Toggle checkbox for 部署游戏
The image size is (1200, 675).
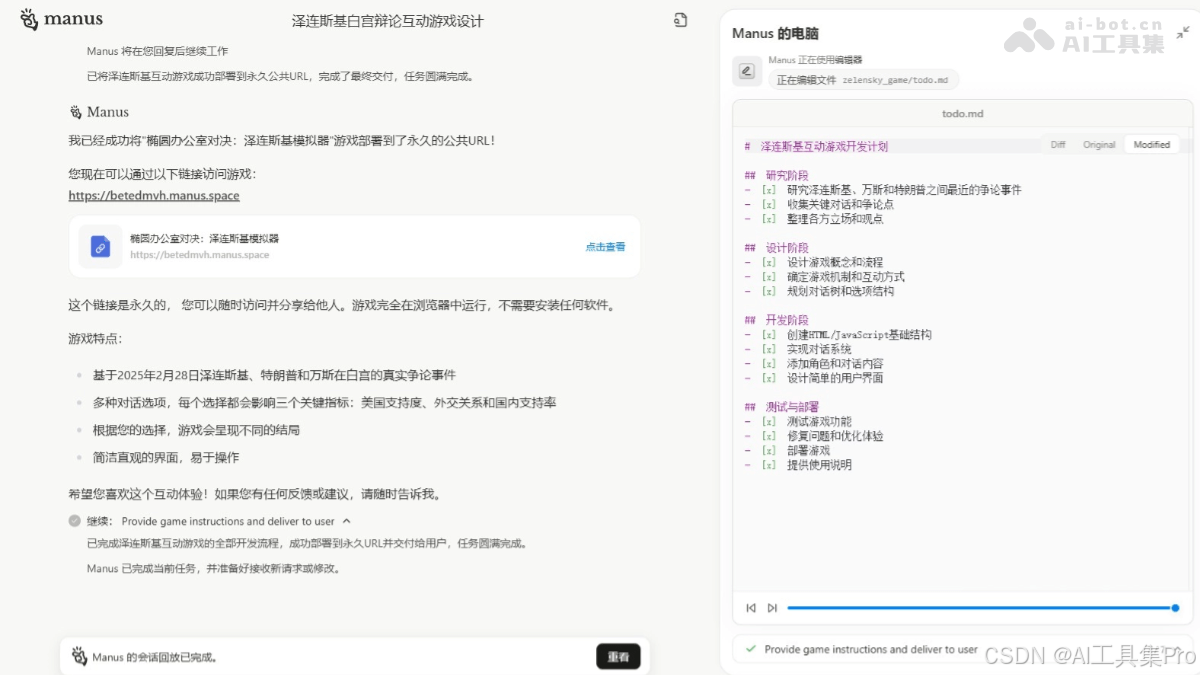(768, 451)
